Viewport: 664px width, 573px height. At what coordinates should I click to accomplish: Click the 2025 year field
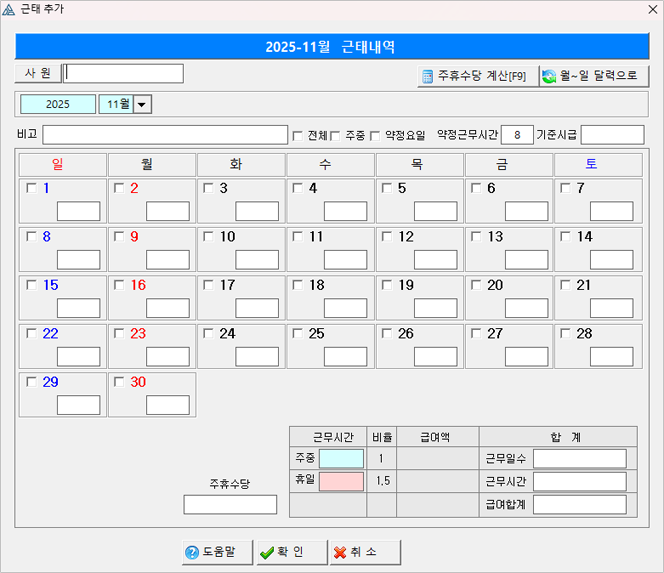pos(58,104)
